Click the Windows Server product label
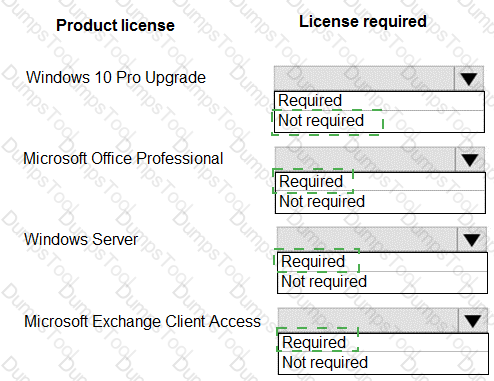 click(x=81, y=239)
